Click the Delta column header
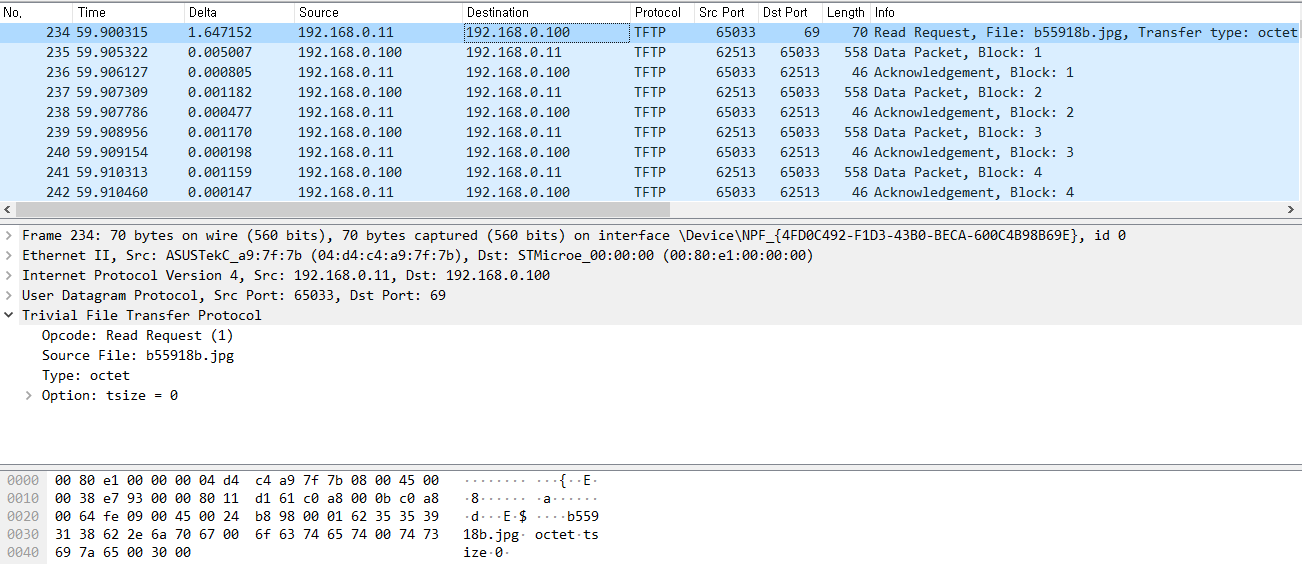This screenshot has height=564, width=1302. (239, 12)
